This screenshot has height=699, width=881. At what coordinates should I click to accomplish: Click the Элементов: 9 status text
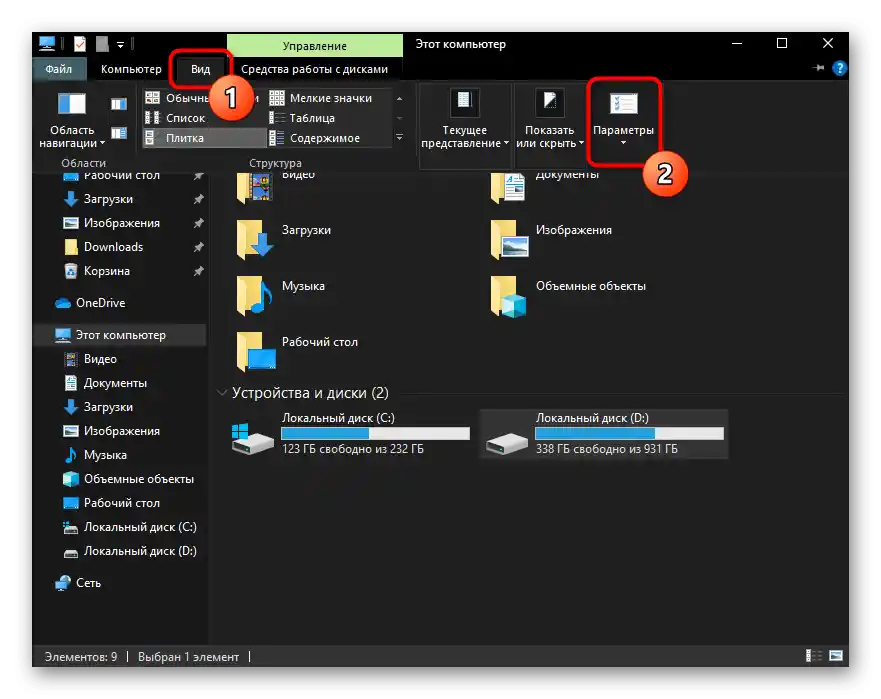[81, 656]
